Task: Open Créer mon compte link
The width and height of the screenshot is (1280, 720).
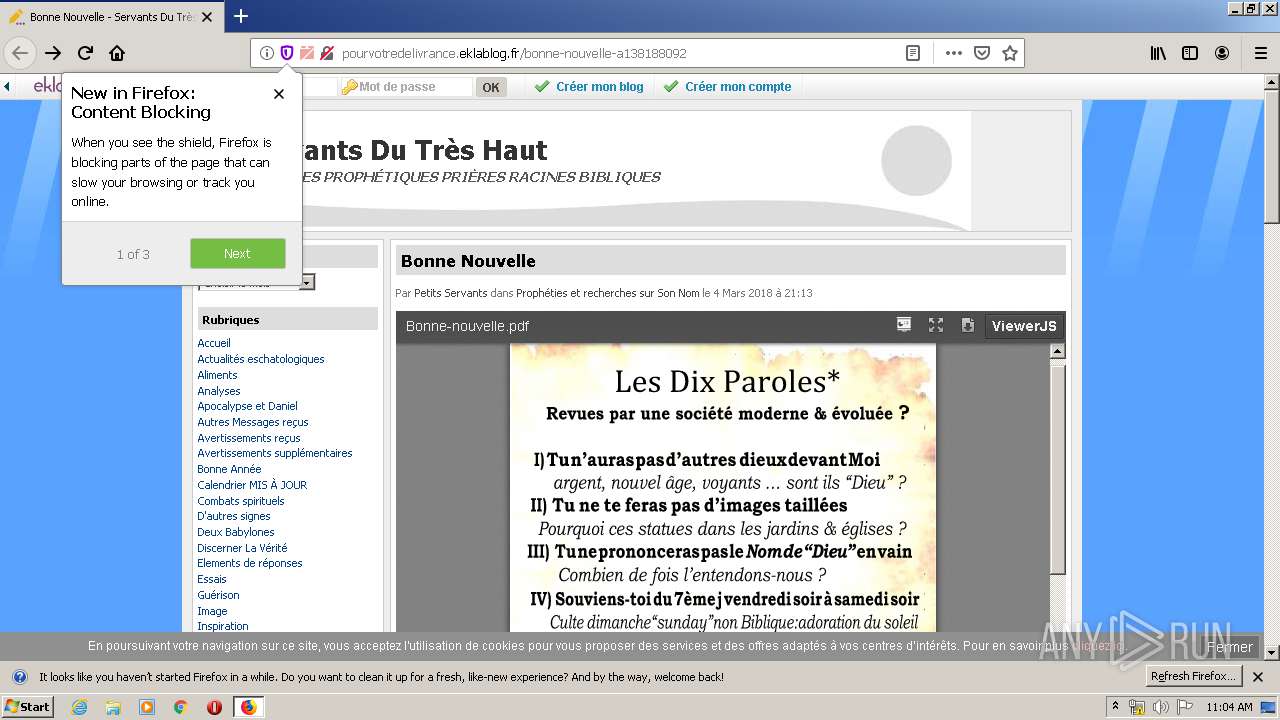Action: pyautogui.click(x=738, y=87)
